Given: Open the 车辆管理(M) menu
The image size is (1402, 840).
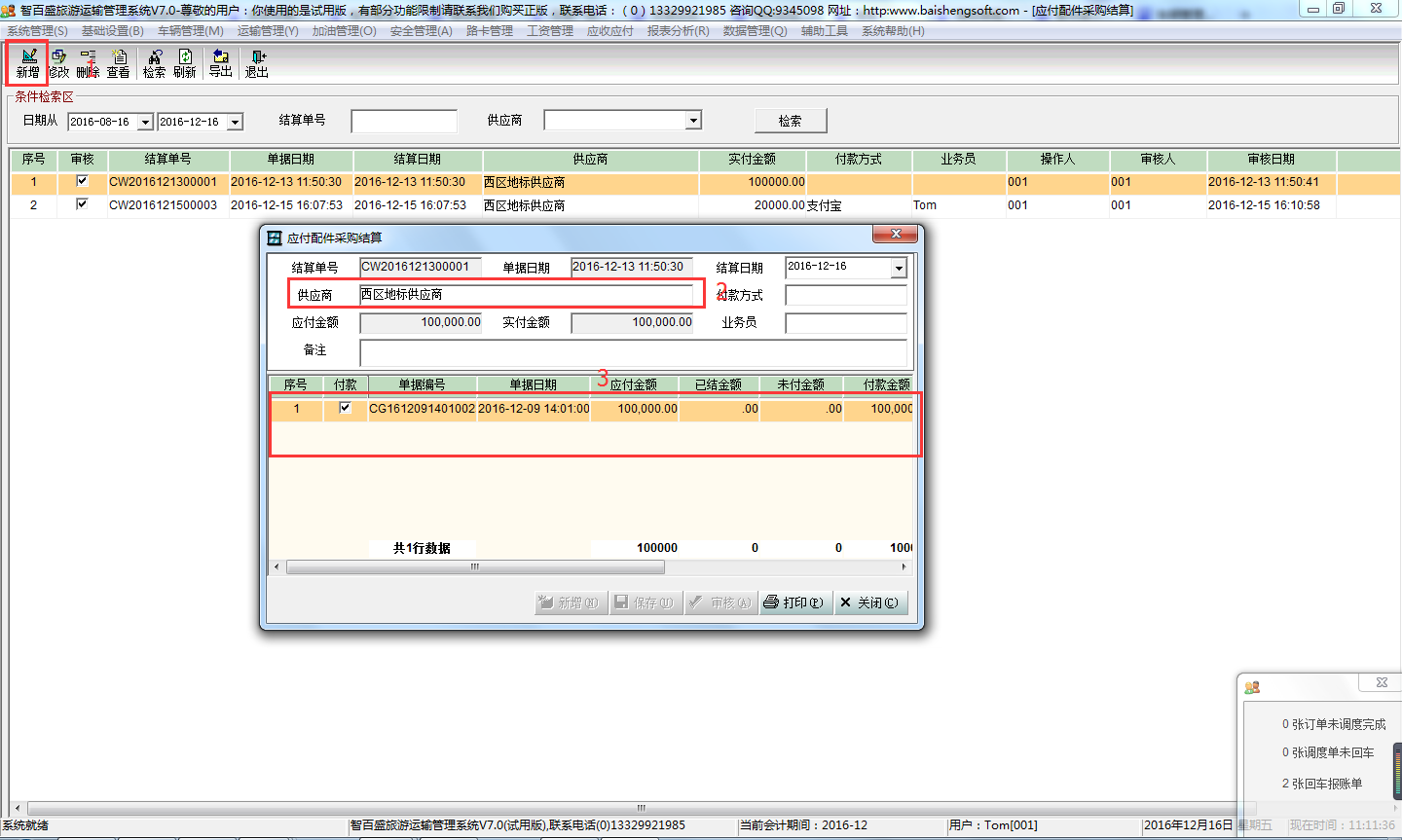Looking at the screenshot, I should 191,31.
